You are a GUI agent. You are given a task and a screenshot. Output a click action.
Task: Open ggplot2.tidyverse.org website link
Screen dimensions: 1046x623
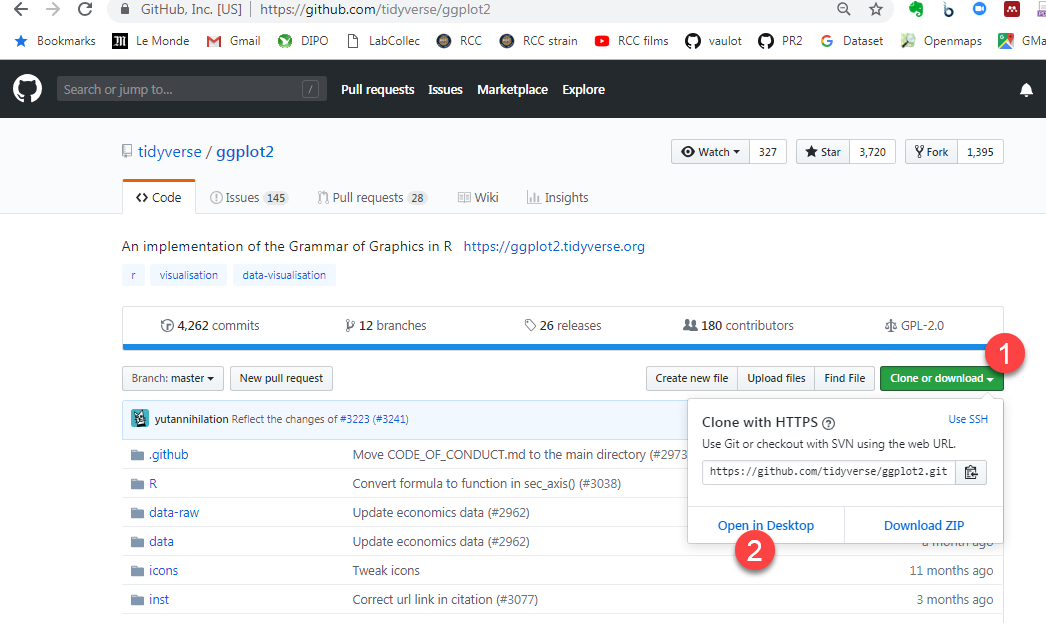[554, 246]
